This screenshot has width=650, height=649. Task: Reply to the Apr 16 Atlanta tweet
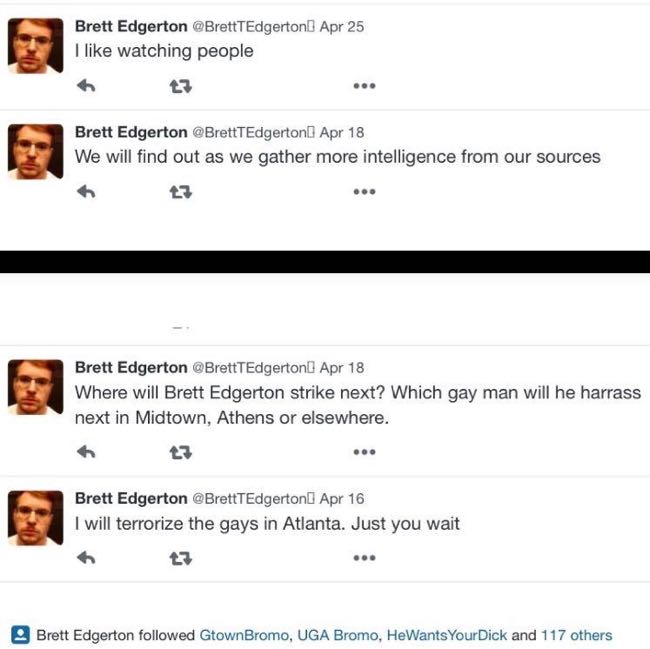(x=86, y=558)
